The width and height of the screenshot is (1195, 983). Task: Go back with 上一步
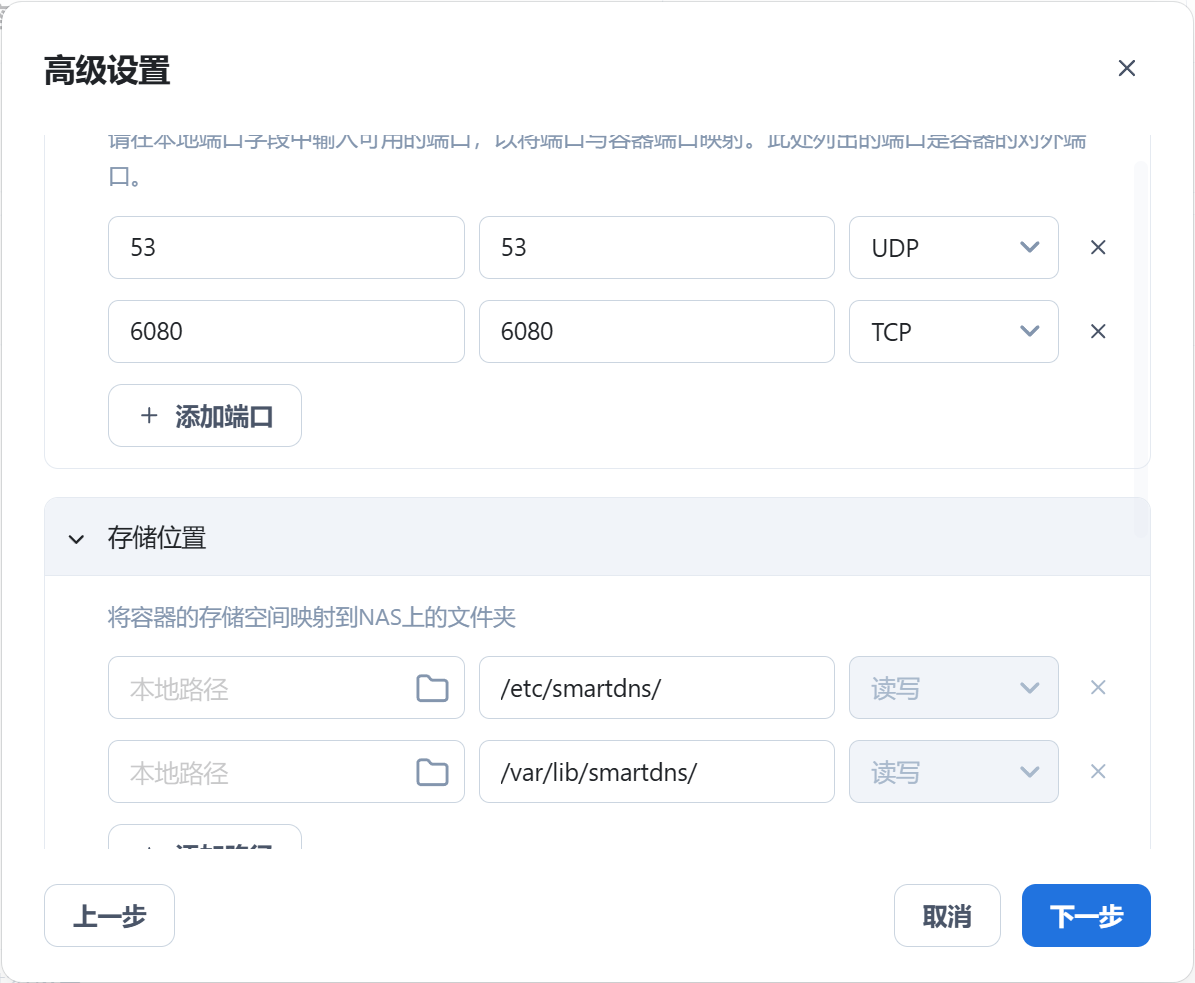pos(109,916)
